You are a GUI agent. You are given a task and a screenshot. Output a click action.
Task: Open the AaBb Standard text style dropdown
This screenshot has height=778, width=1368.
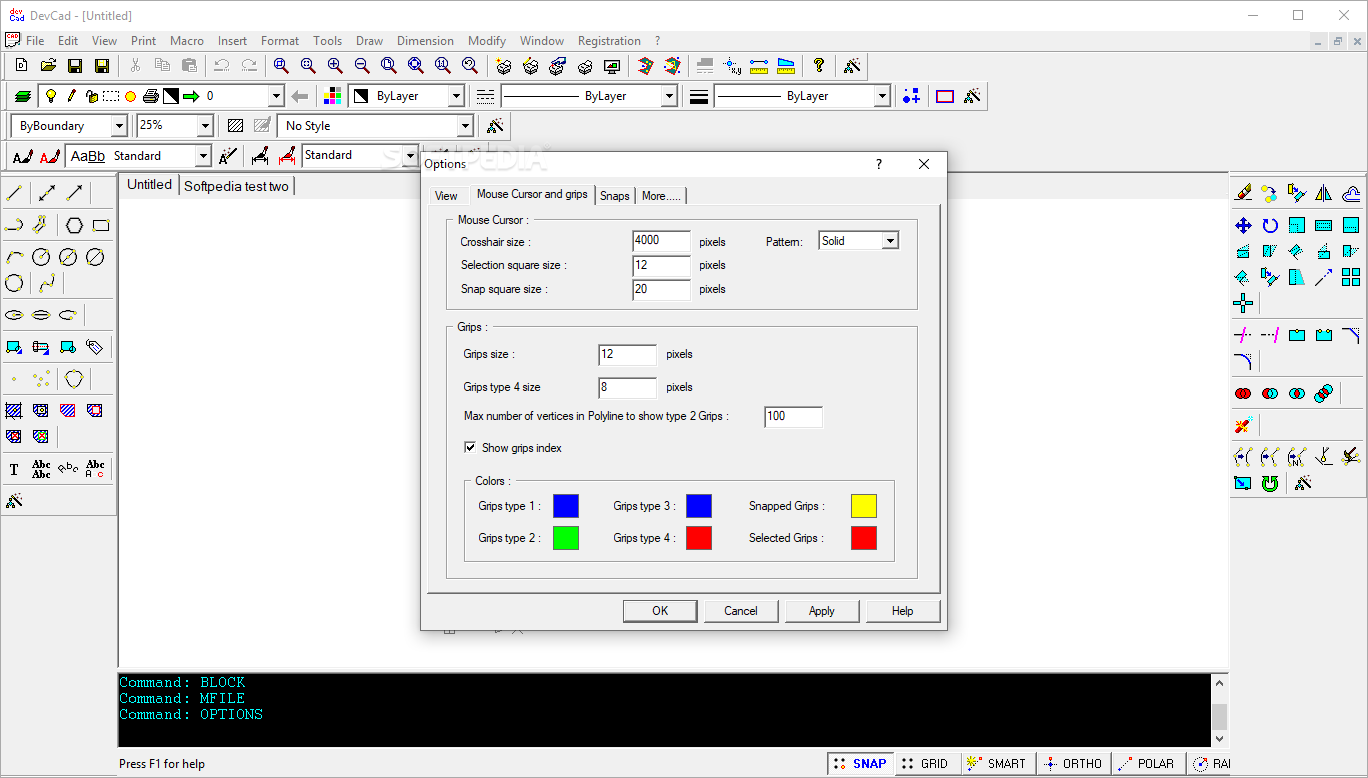(203, 156)
